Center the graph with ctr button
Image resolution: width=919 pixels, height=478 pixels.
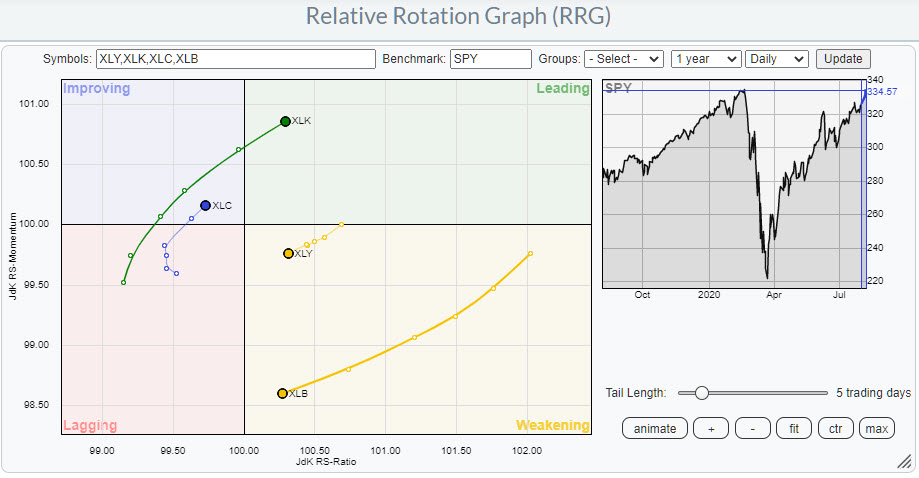pyautogui.click(x=835, y=429)
